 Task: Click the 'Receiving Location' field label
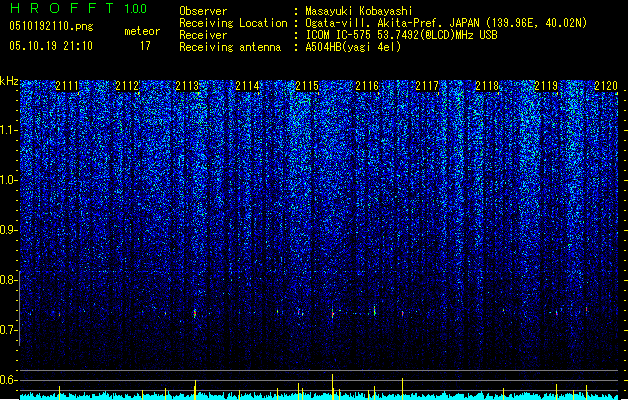tap(233, 23)
